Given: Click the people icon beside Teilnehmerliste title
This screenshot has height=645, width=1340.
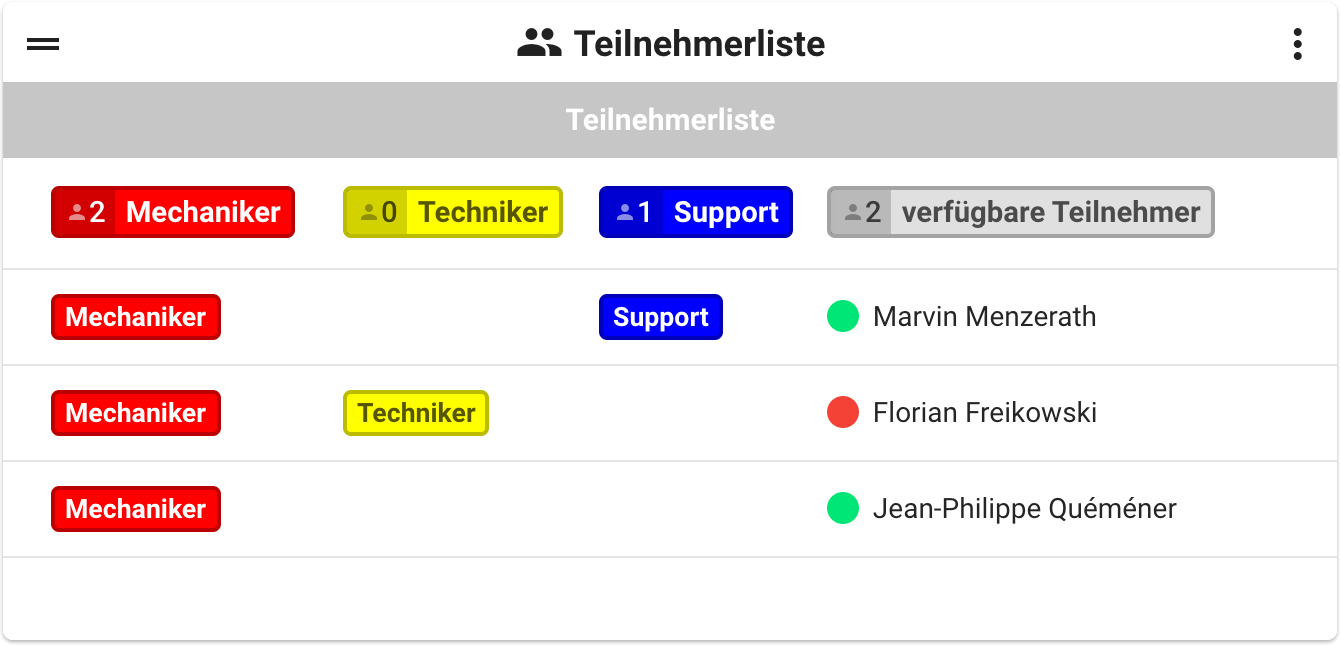Looking at the screenshot, I should point(539,44).
